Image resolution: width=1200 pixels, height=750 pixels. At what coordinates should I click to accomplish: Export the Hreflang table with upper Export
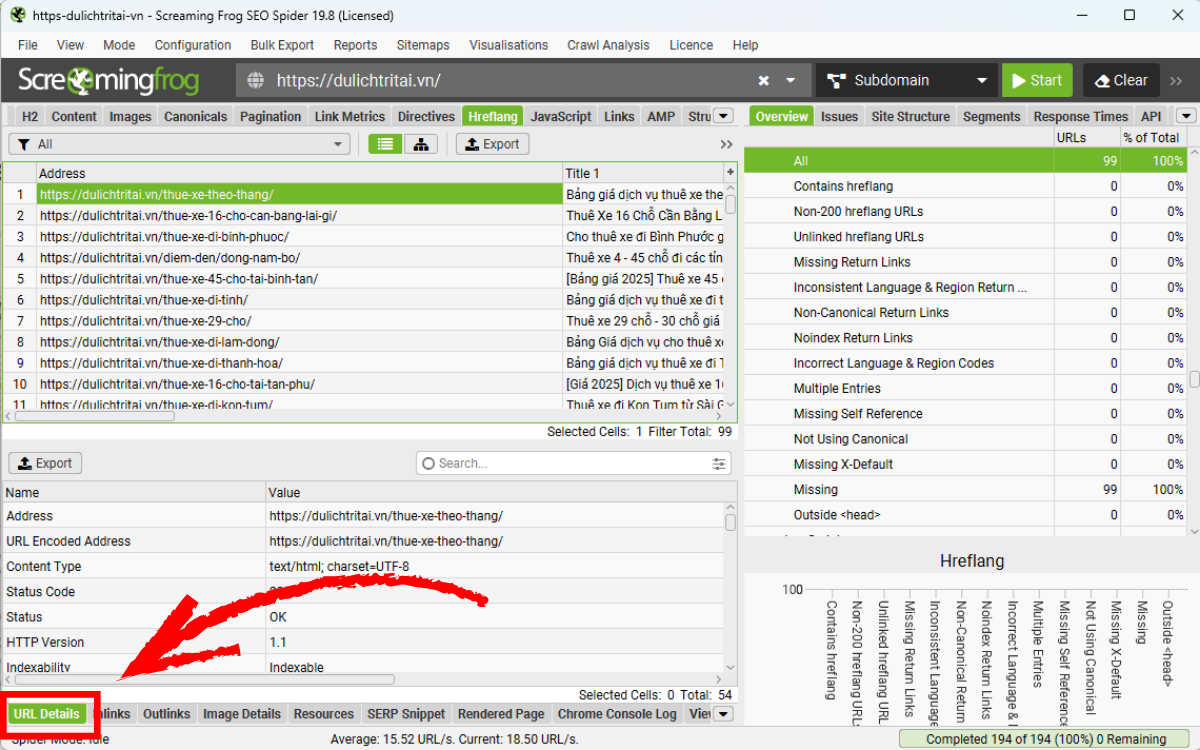492,144
